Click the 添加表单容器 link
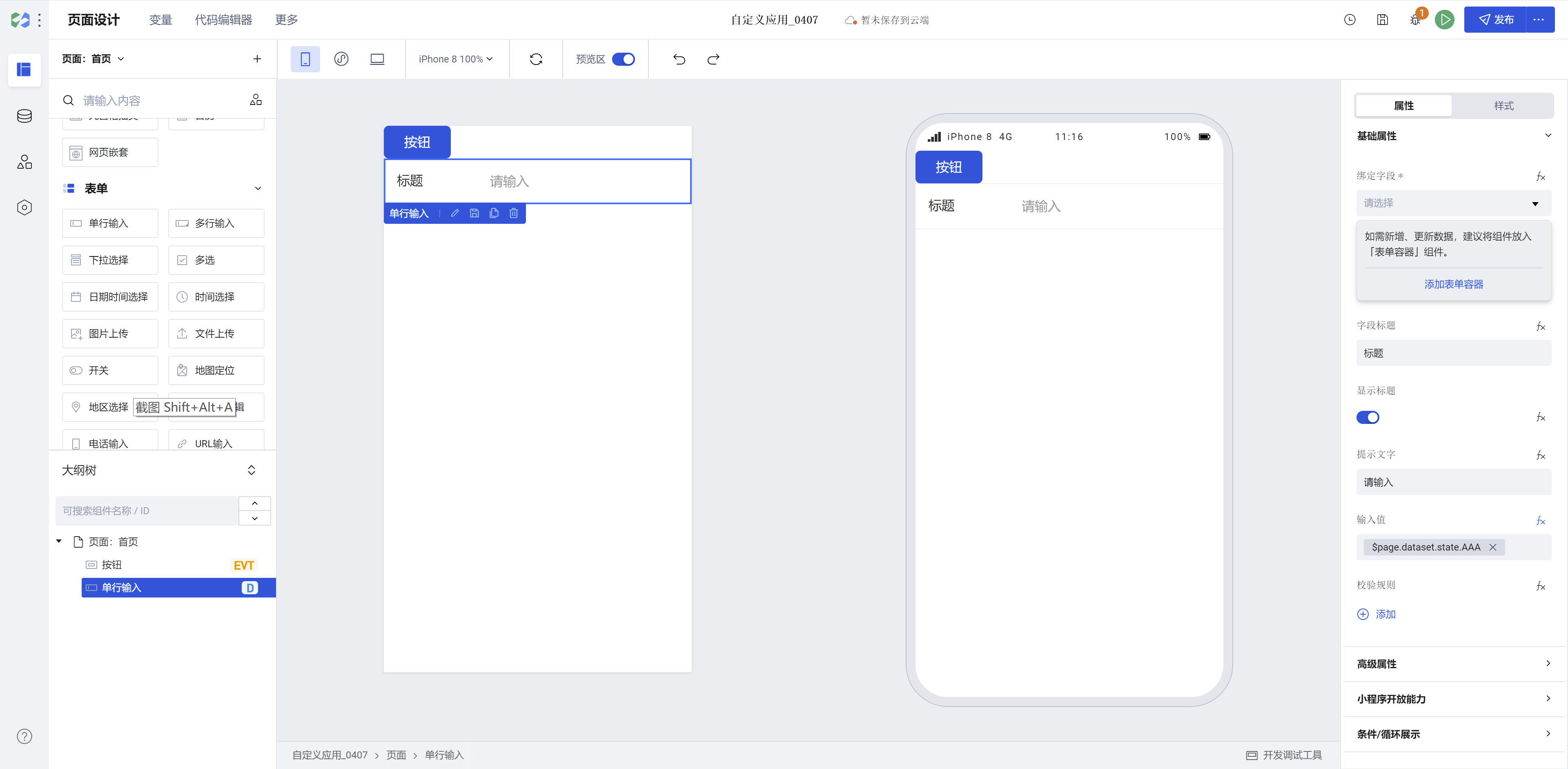Image resolution: width=1568 pixels, height=769 pixels. [x=1454, y=284]
